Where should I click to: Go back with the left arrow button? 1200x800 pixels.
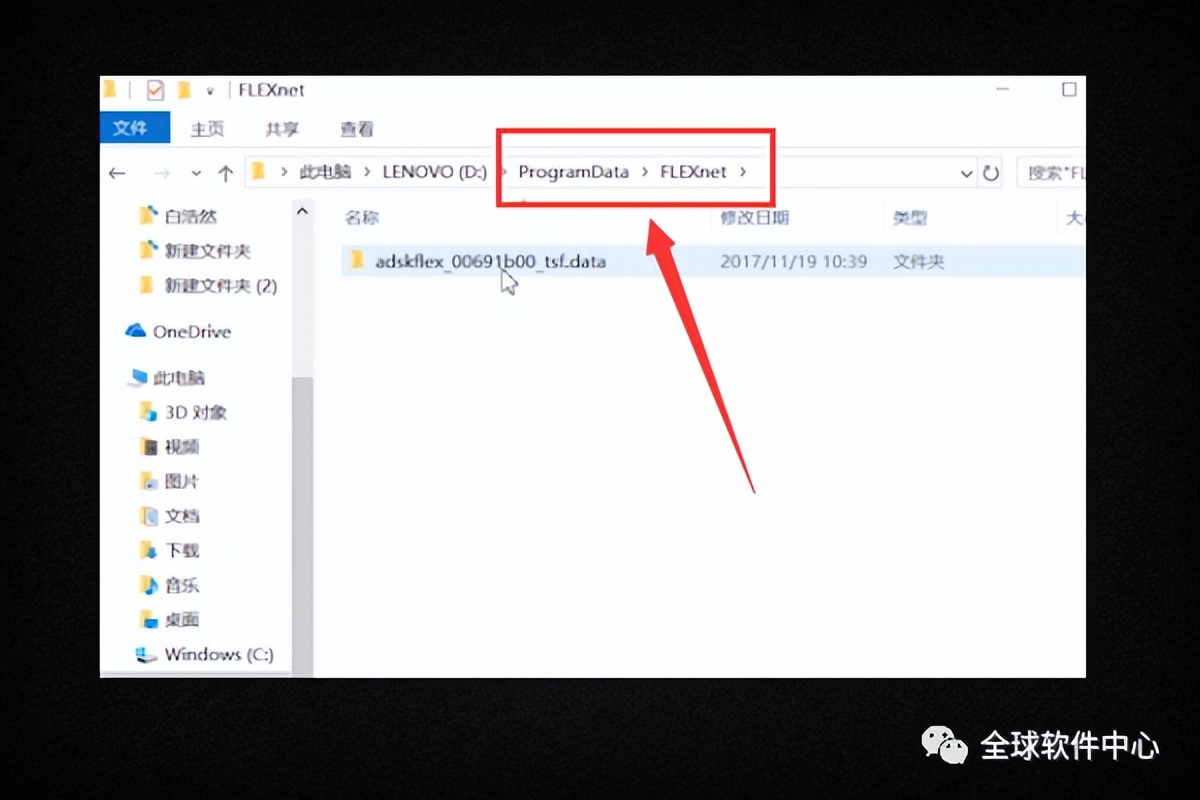point(117,173)
